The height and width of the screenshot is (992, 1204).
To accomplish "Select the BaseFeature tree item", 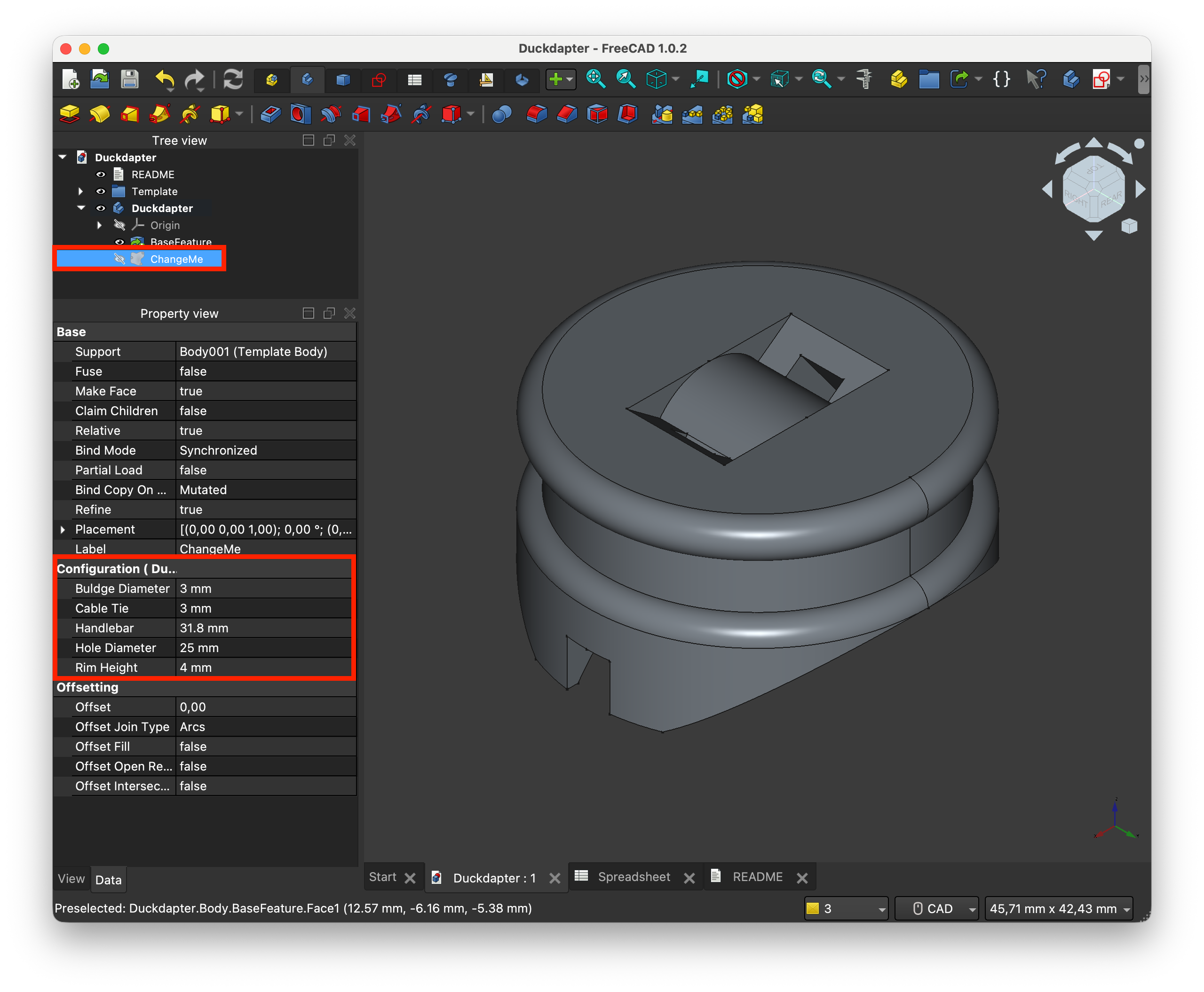I will click(x=181, y=242).
